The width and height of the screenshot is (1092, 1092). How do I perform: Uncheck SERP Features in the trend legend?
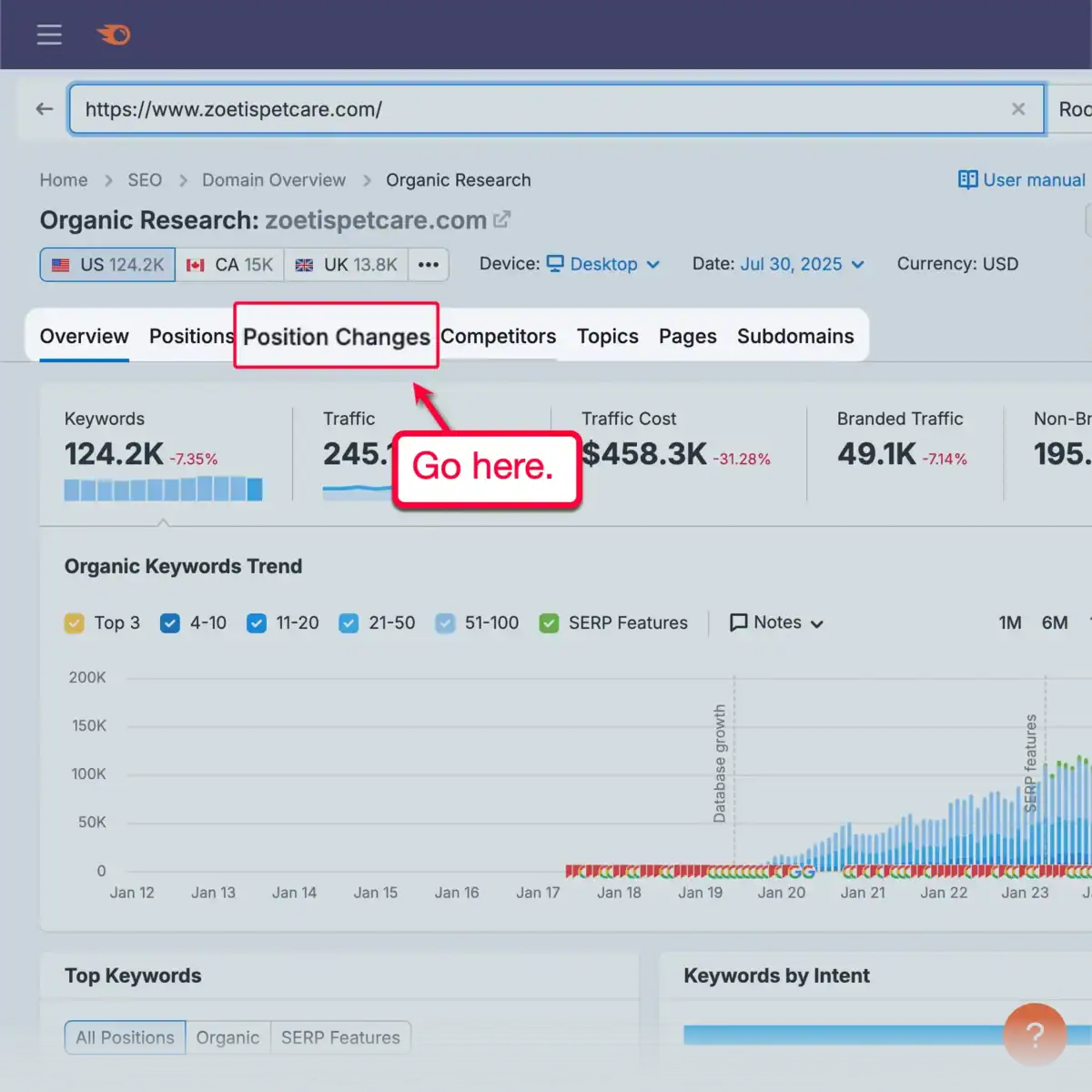pyautogui.click(x=549, y=623)
